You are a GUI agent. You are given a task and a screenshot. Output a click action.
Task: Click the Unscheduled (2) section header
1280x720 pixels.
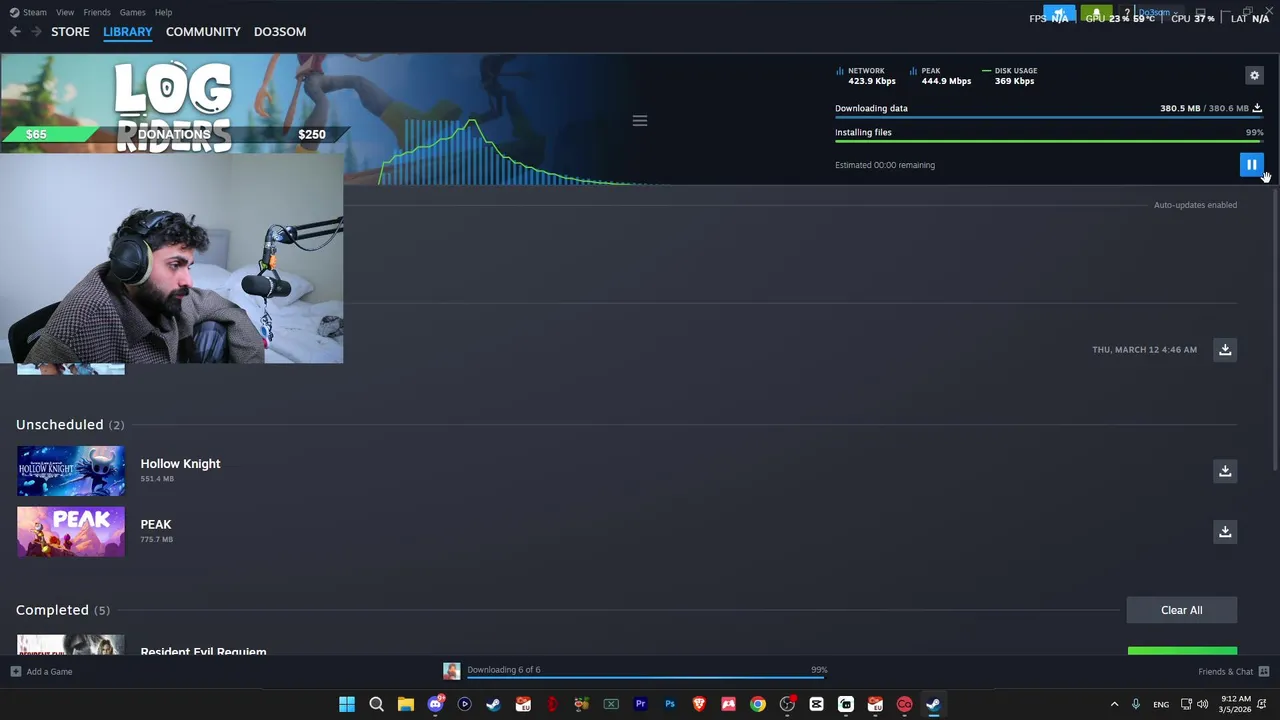(x=70, y=425)
